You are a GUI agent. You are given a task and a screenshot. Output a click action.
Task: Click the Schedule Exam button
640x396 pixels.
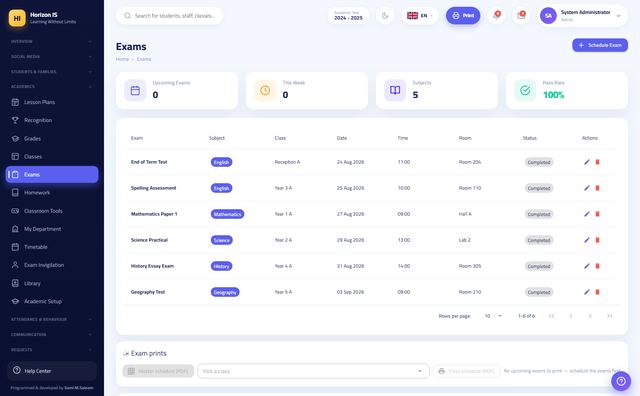click(600, 45)
